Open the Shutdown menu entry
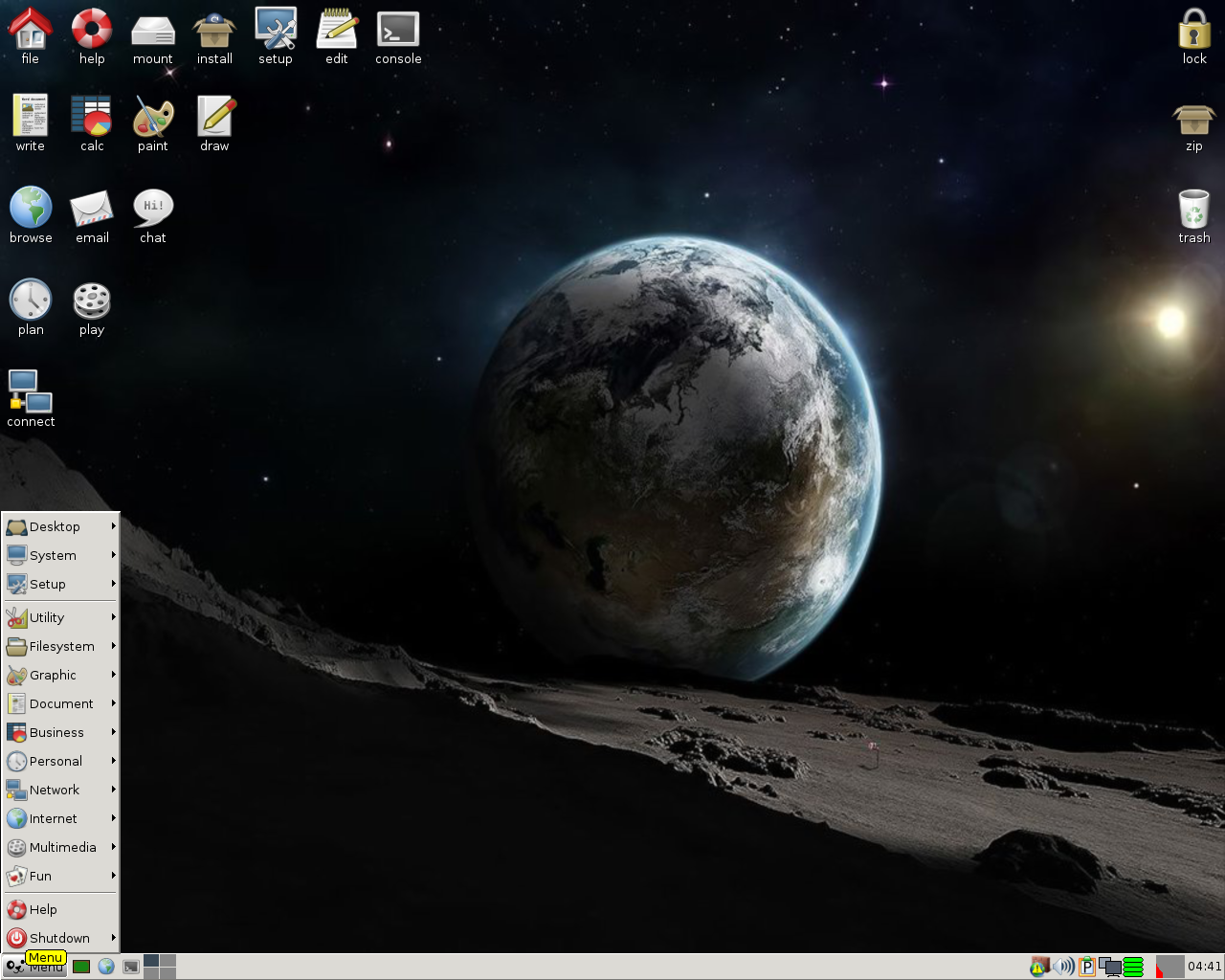Viewport: 1225px width, 980px height. point(60,938)
